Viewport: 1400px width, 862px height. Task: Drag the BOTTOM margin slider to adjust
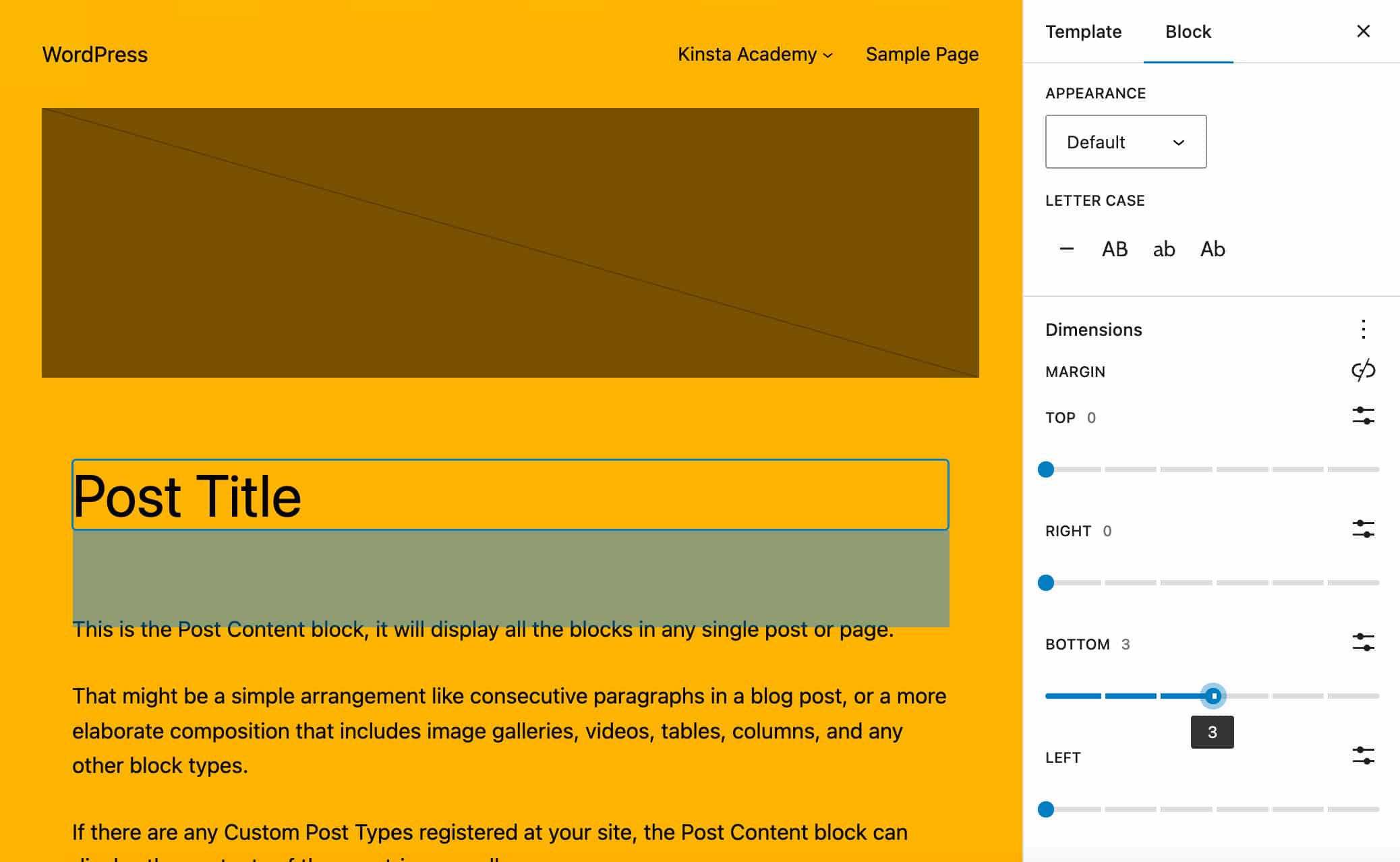[x=1213, y=696]
